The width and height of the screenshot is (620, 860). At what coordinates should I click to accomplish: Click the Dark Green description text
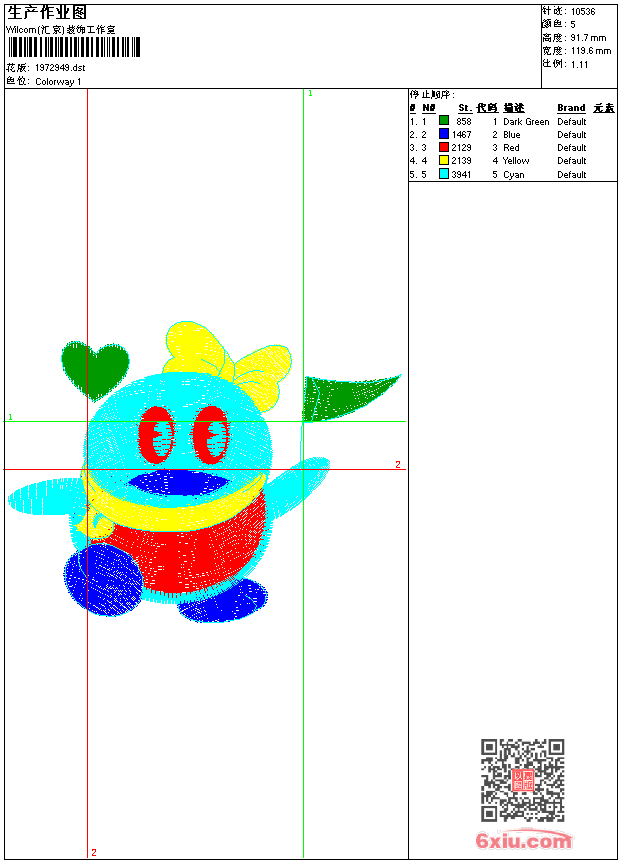(x=526, y=122)
